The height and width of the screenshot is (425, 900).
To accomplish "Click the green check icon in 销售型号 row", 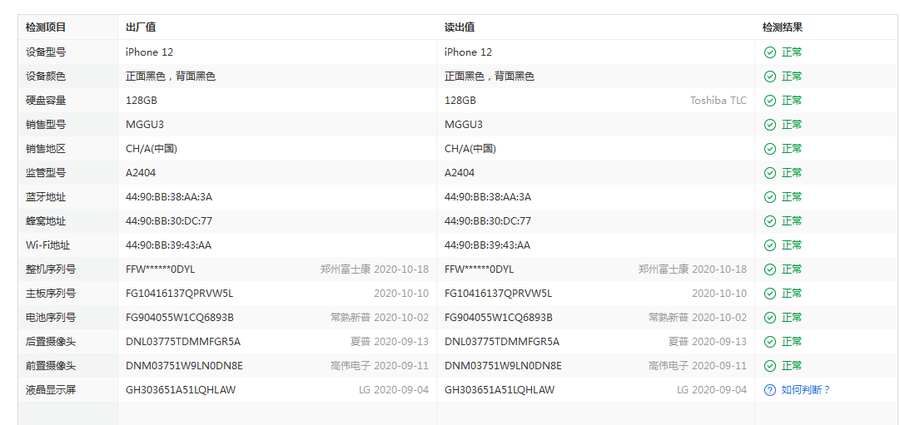I will 770,125.
